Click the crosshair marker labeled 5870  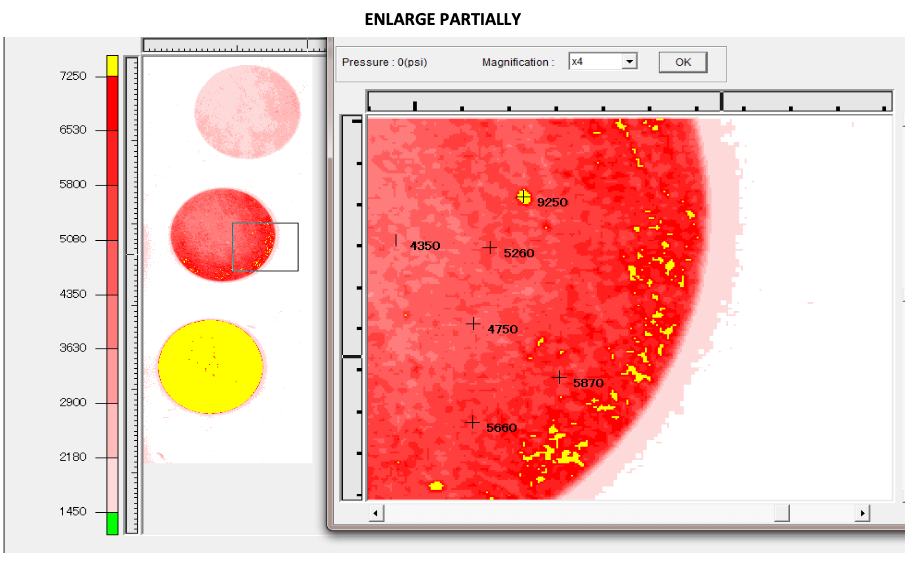pos(561,377)
